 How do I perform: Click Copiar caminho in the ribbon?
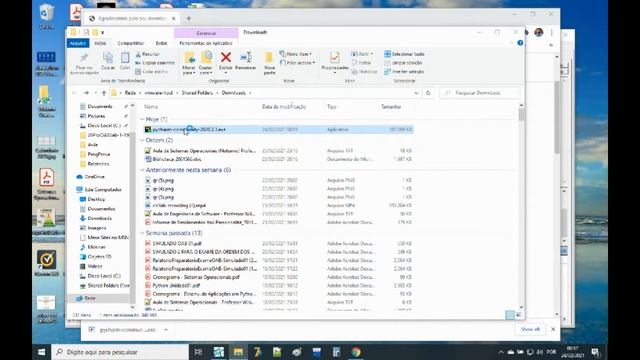155,63
